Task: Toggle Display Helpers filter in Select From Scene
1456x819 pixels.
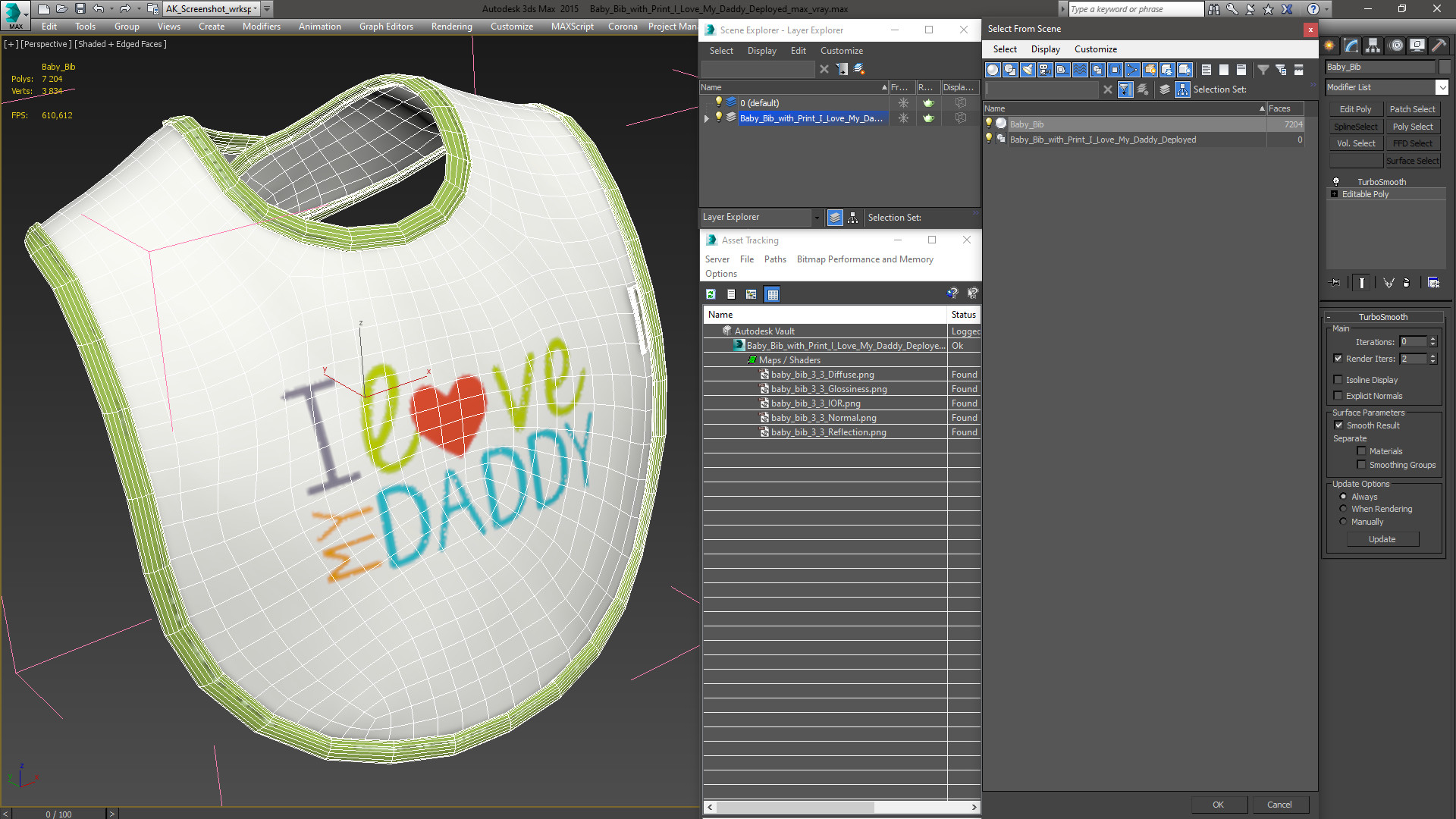Action: pos(1062,70)
